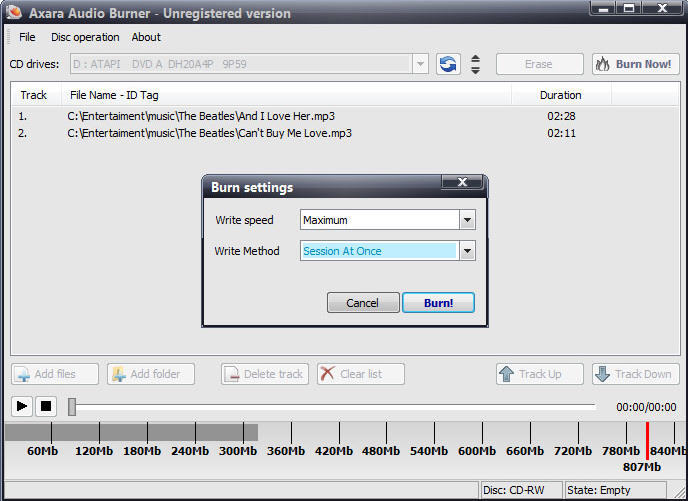Click the eject arrows icon beside refresh
This screenshot has width=688, height=501.
[x=475, y=64]
